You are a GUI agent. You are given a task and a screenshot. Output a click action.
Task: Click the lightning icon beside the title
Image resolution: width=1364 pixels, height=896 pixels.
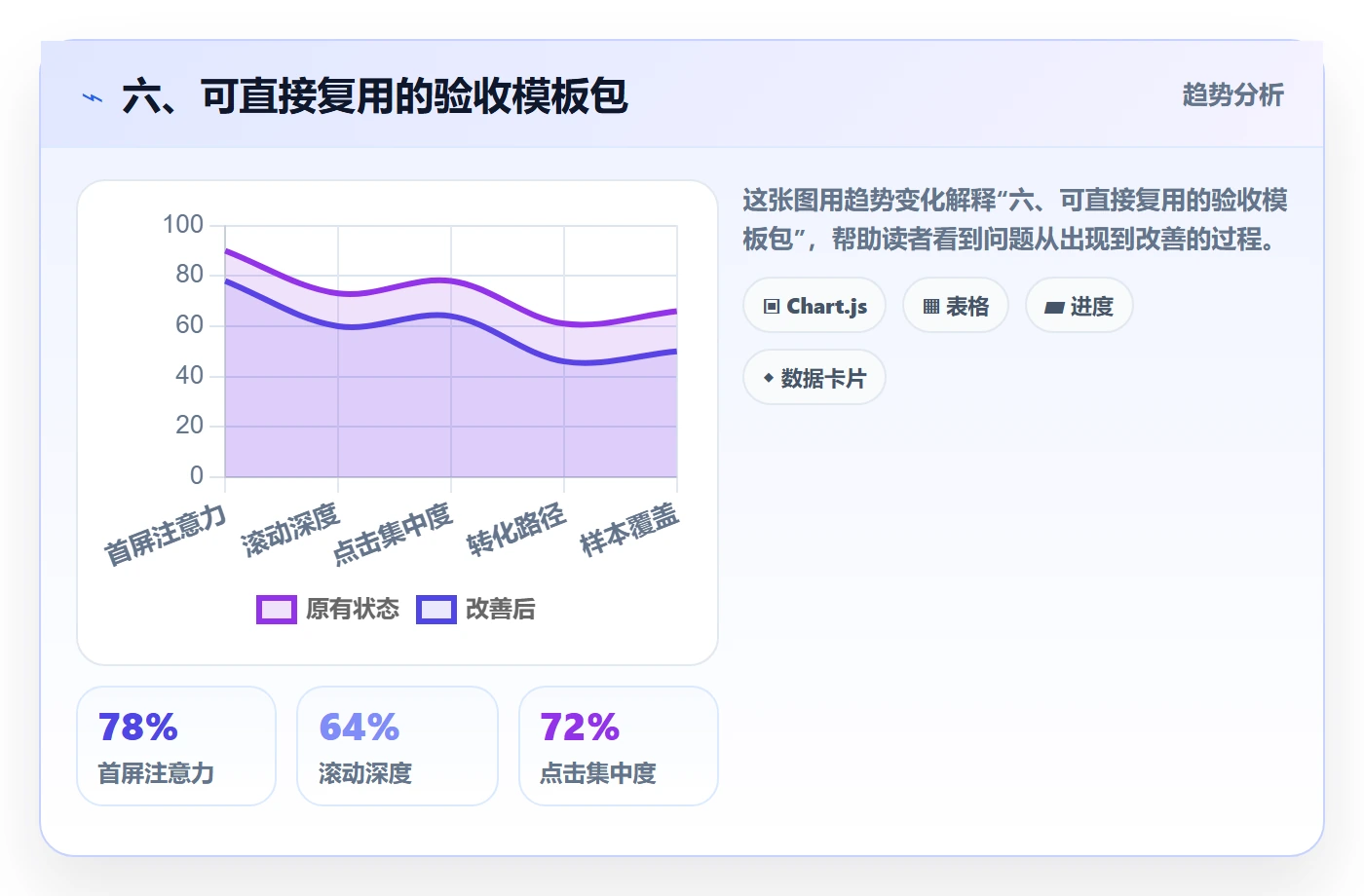click(93, 97)
